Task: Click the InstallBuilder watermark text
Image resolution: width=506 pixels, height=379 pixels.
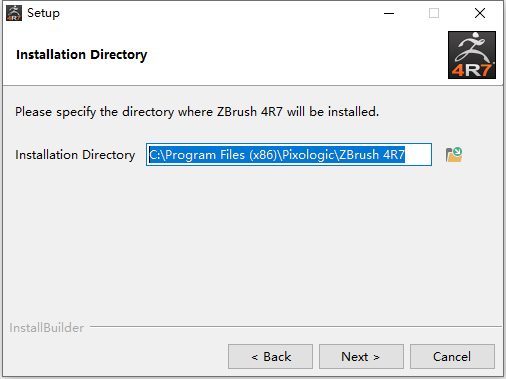Action: 47,328
